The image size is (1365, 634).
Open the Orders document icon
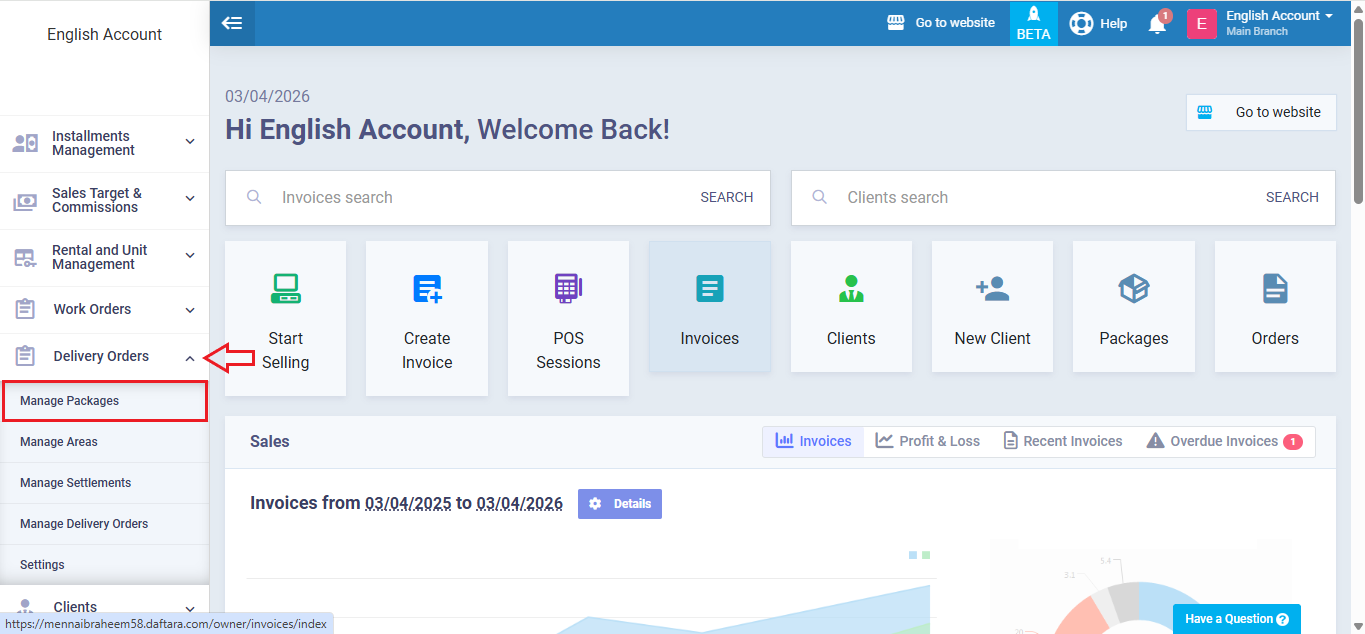coord(1275,289)
